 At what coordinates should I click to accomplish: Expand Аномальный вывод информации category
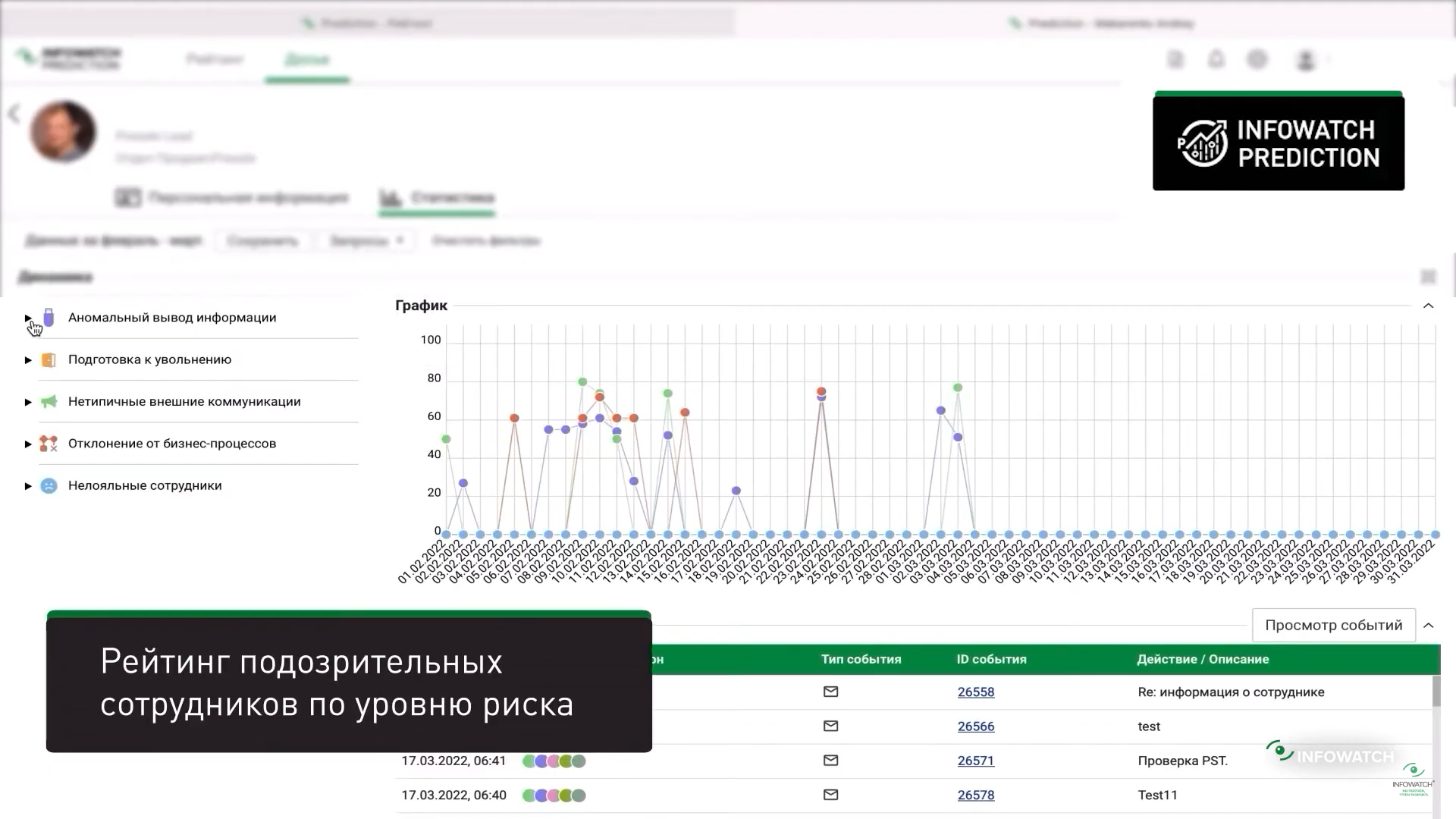pos(28,318)
